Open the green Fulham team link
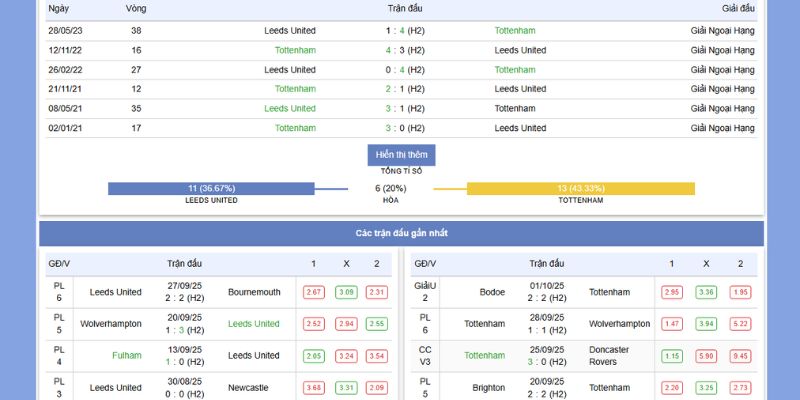Image resolution: width=800 pixels, height=400 pixels. pyautogui.click(x=127, y=355)
